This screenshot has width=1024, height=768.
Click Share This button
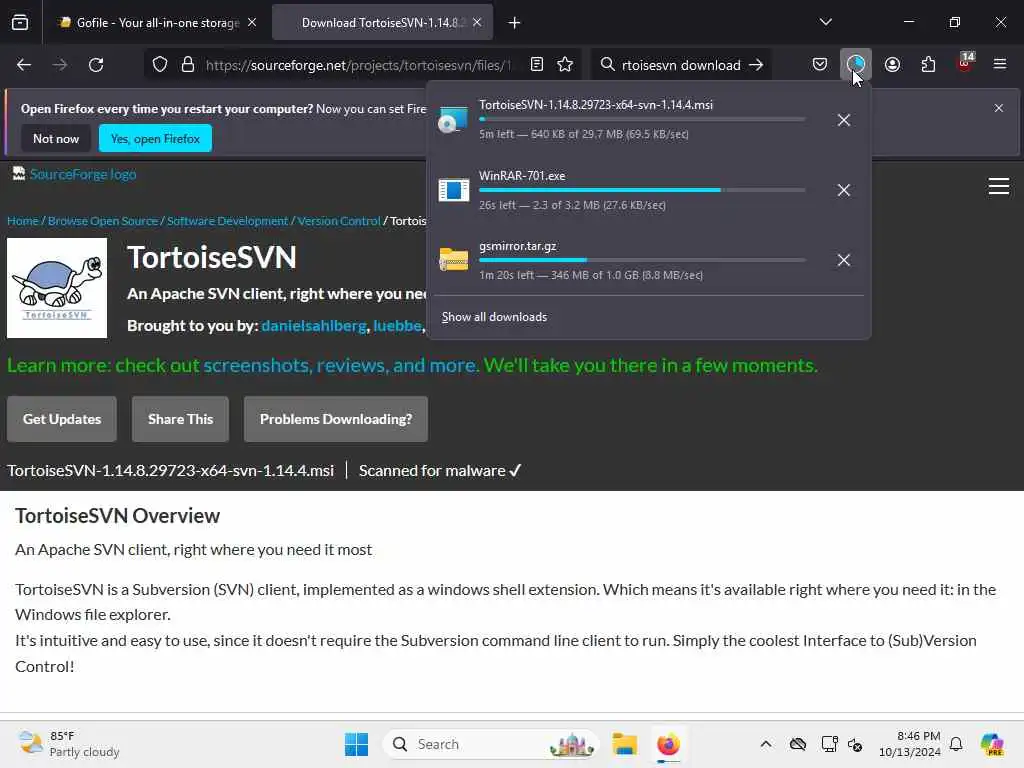pos(180,419)
